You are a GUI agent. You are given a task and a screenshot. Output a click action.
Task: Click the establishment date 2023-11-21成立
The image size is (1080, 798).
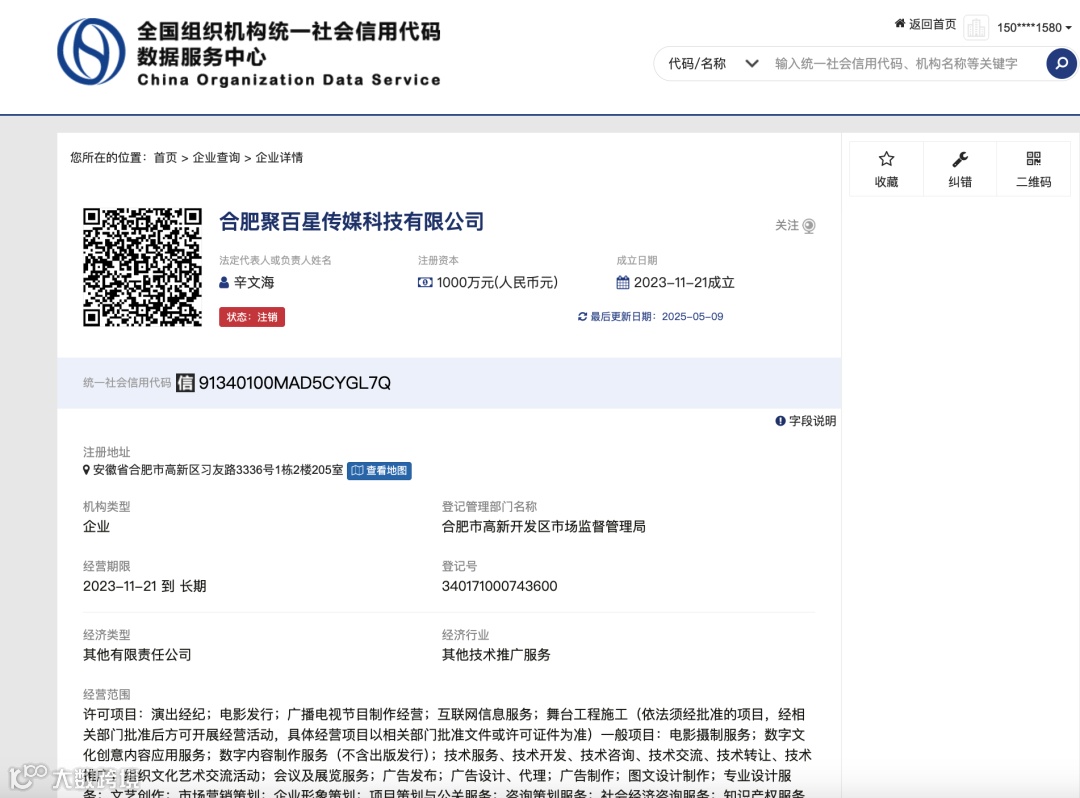click(x=685, y=282)
